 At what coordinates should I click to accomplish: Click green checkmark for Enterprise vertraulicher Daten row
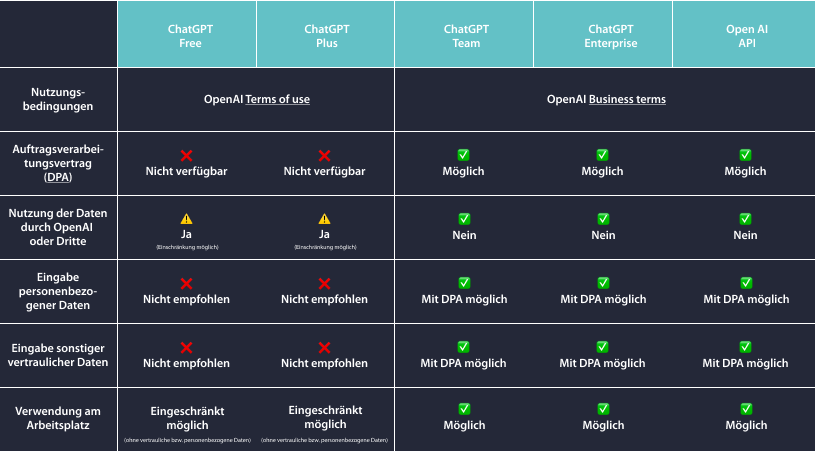[602, 347]
